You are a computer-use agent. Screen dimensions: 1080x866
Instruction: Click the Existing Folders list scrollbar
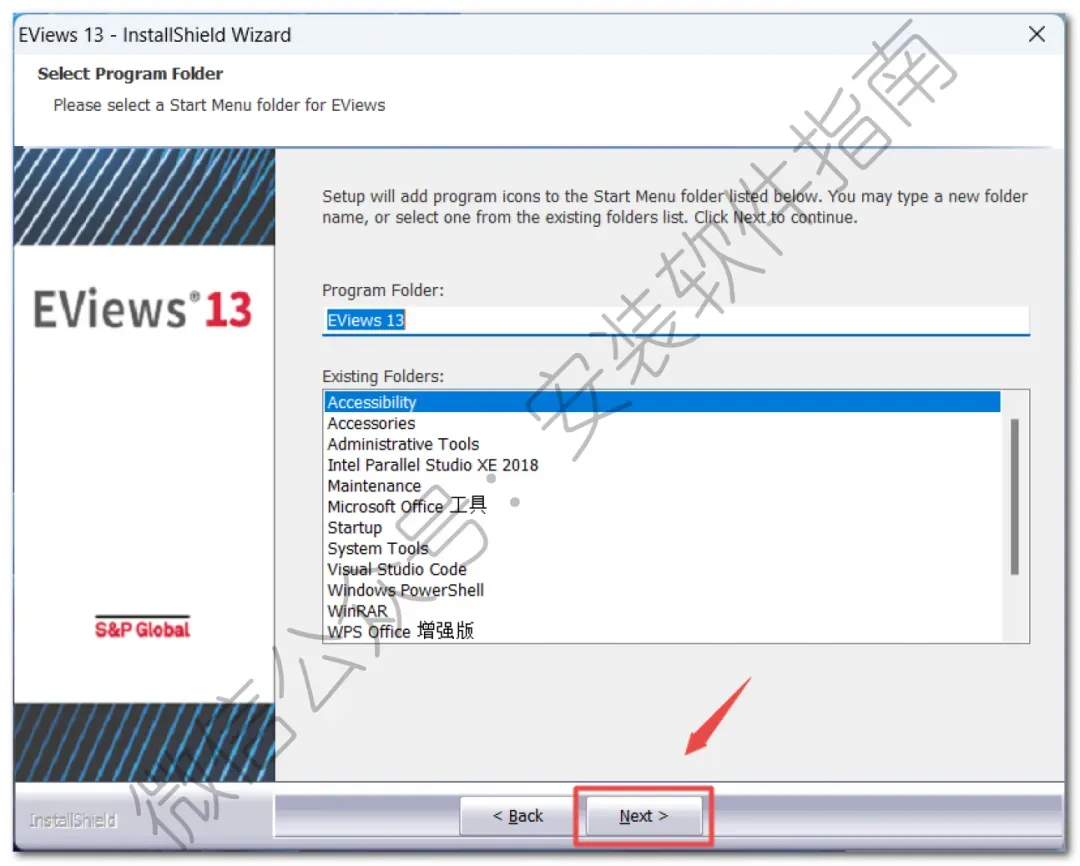coord(1014,497)
